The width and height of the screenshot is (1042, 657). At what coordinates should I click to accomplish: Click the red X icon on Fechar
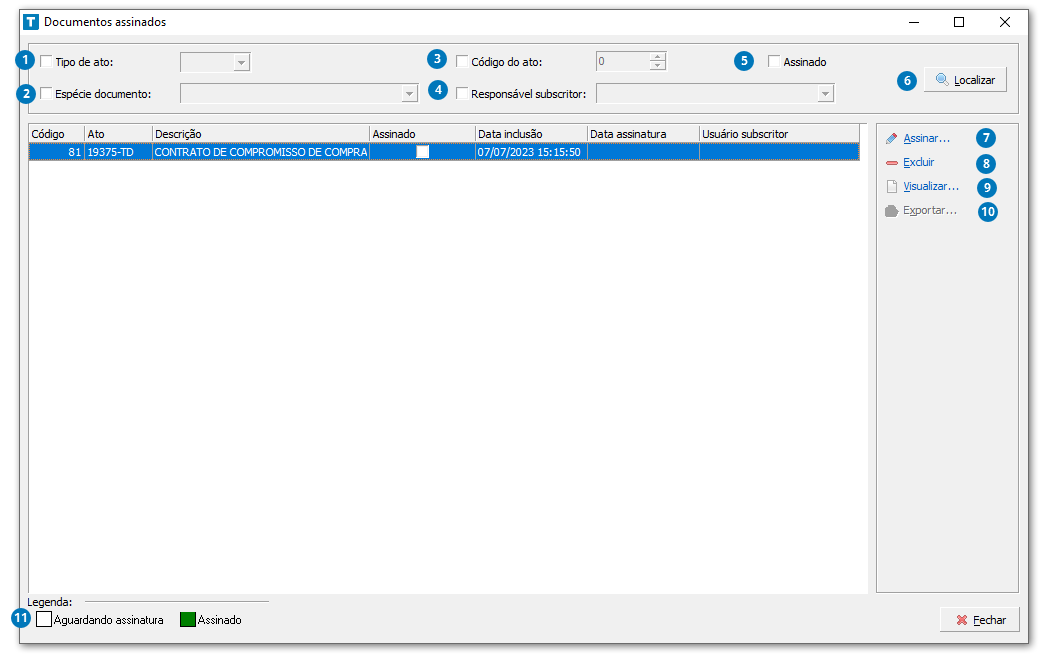962,620
